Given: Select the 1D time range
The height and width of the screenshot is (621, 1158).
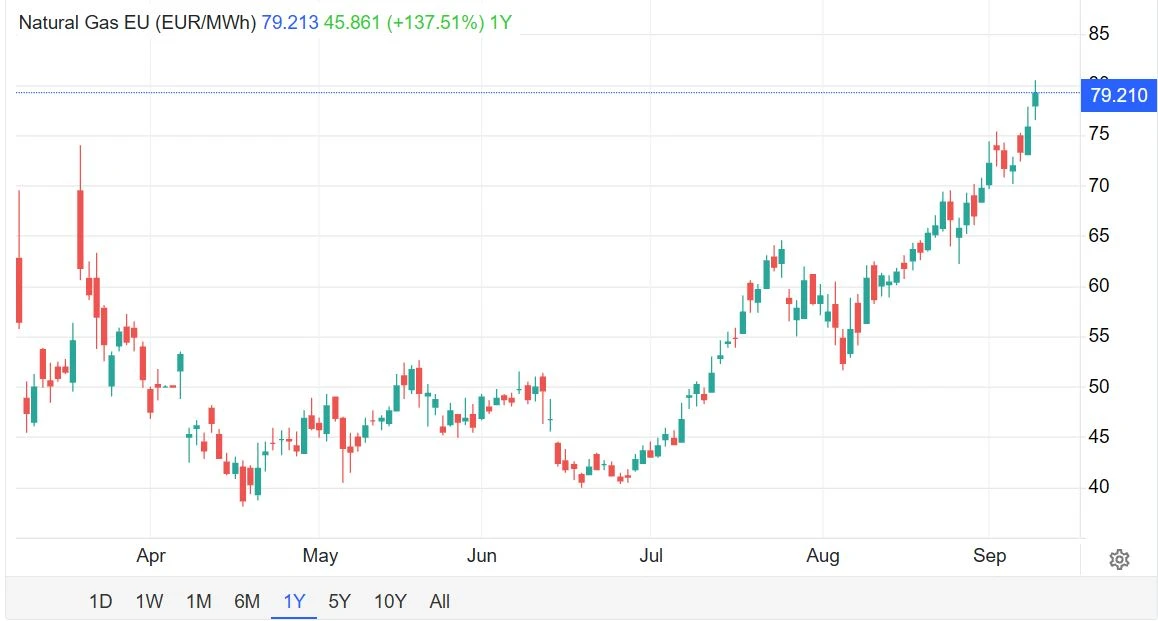Looking at the screenshot, I should click(x=100, y=602).
